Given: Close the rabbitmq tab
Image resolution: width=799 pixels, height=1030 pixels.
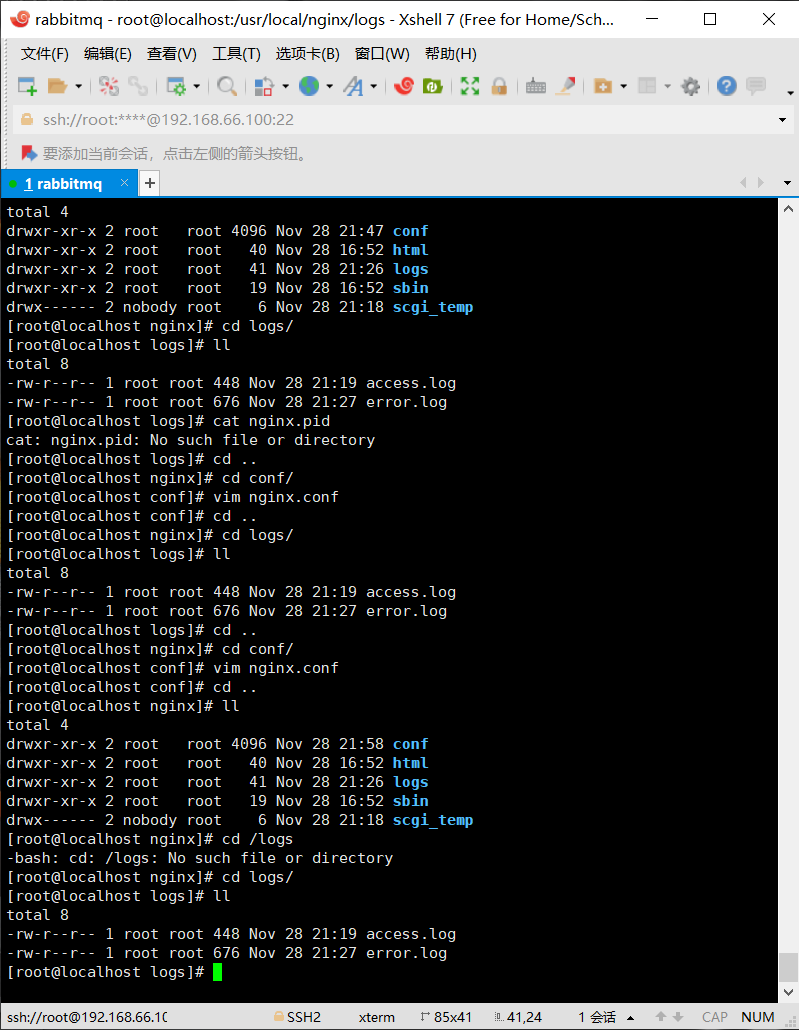Looking at the screenshot, I should 124,183.
